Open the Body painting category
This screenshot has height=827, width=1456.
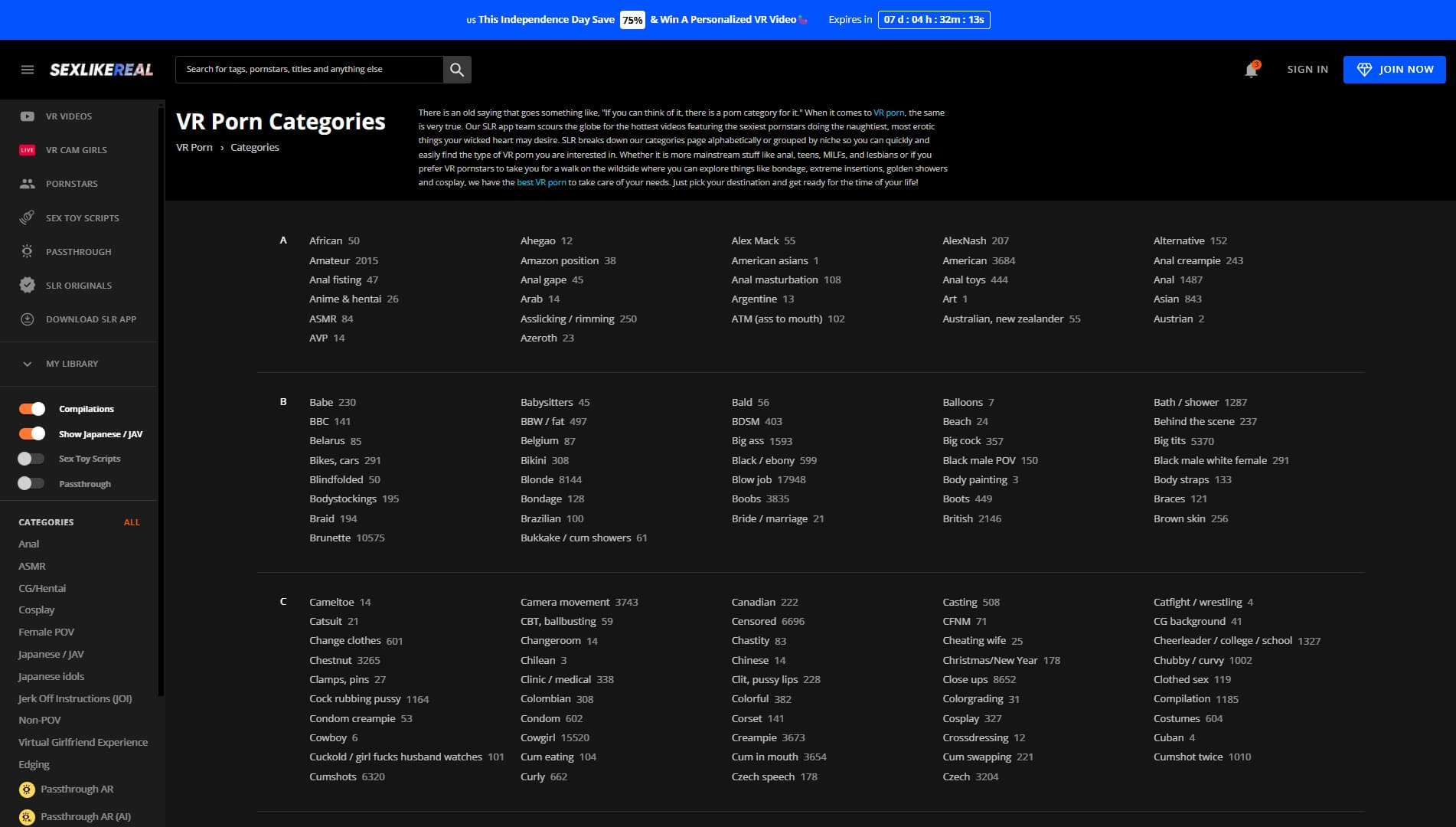(981, 479)
